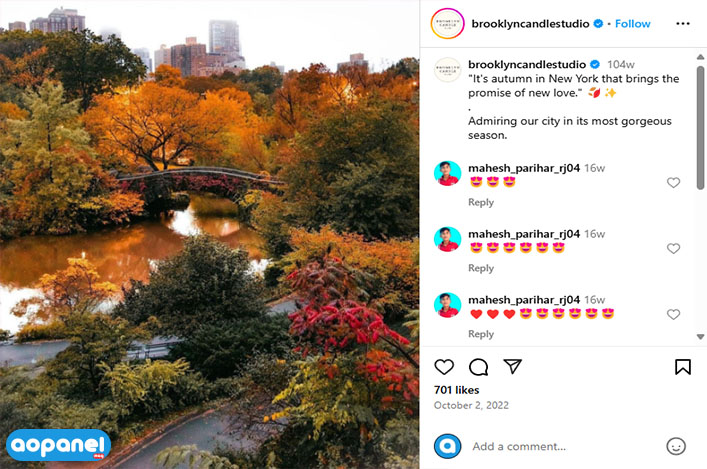Save post with the bookmark icon
Viewport: 707px width, 469px height.
[683, 367]
